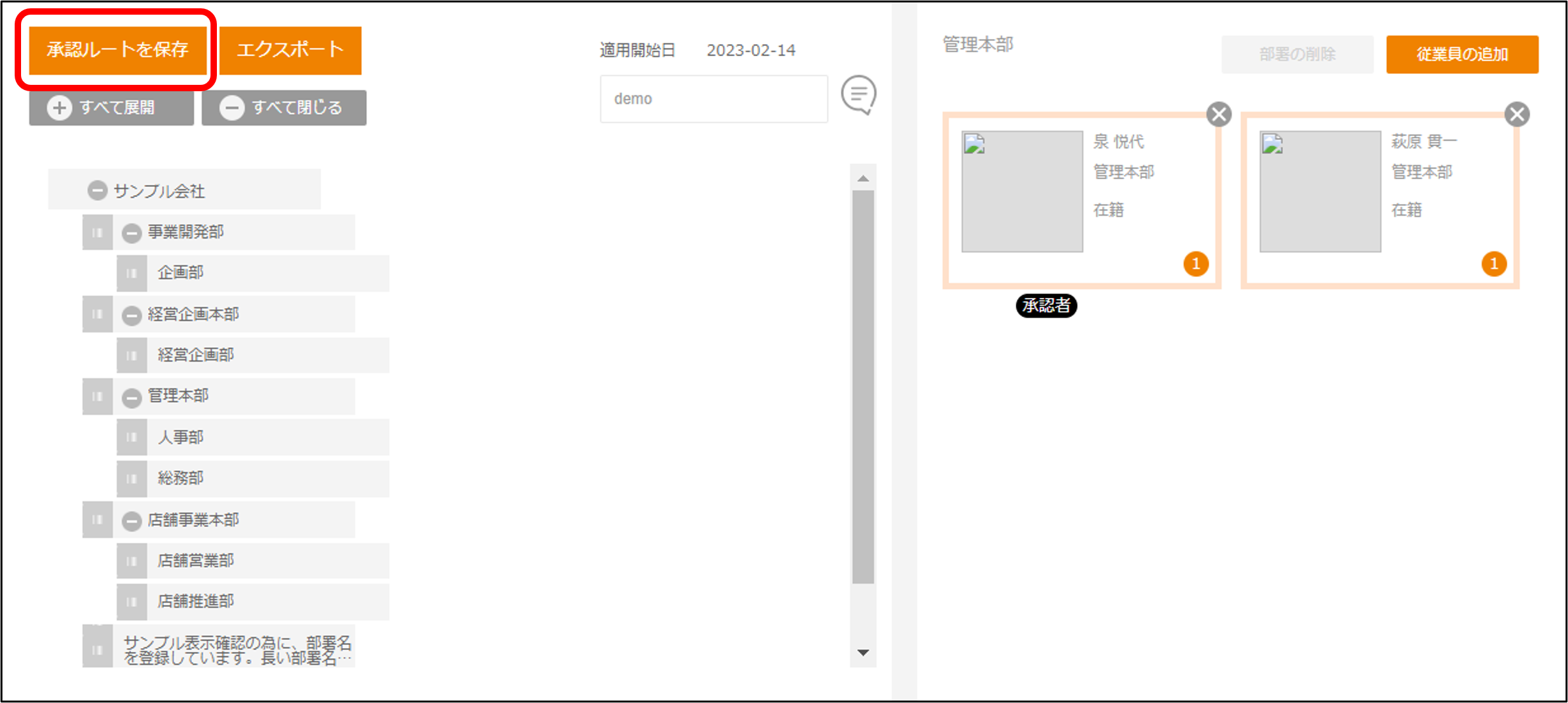
Task: Click the 管理本部 panel heading
Action: [978, 44]
